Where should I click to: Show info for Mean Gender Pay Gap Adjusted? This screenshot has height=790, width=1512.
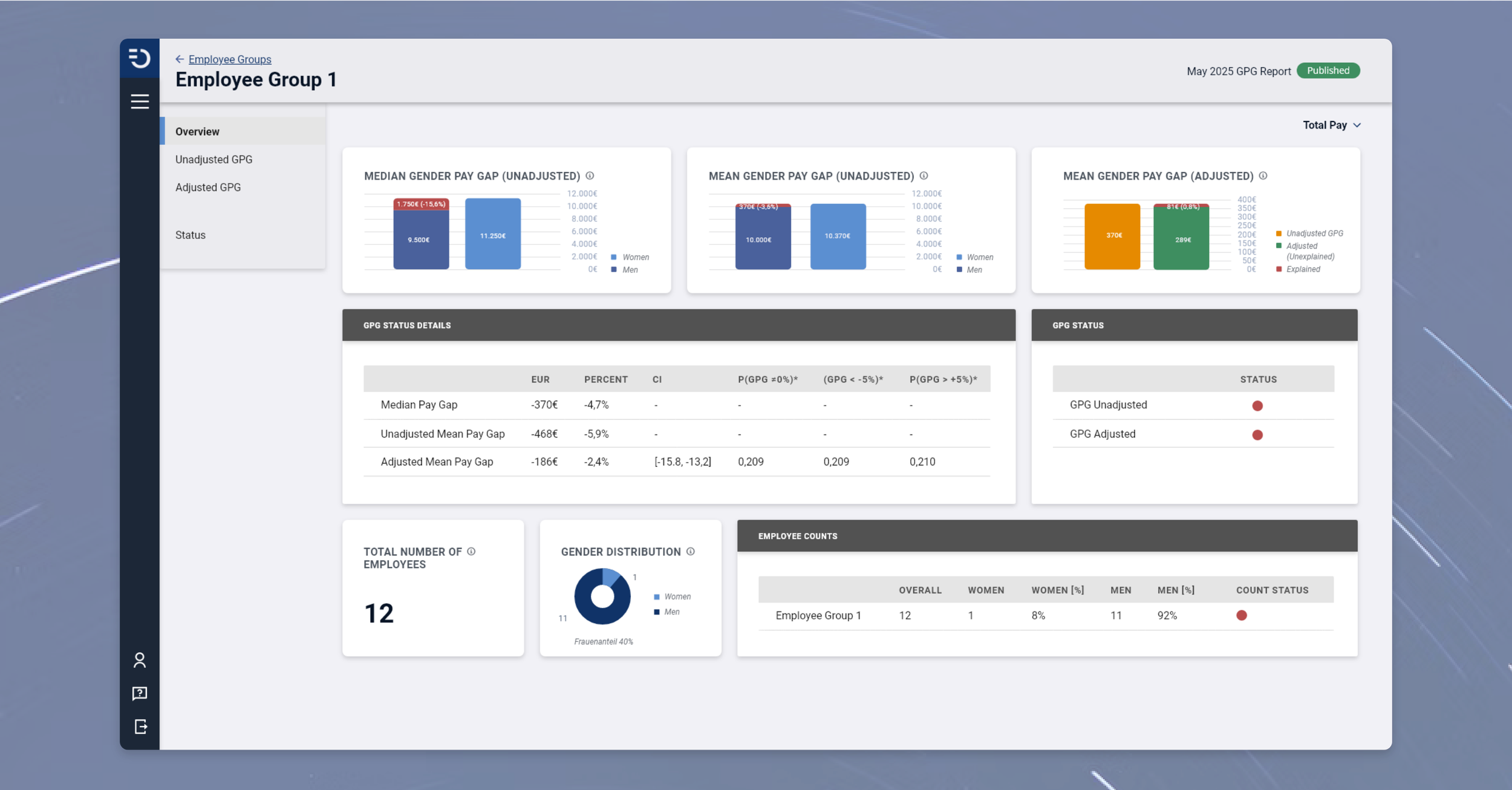[x=1263, y=176]
